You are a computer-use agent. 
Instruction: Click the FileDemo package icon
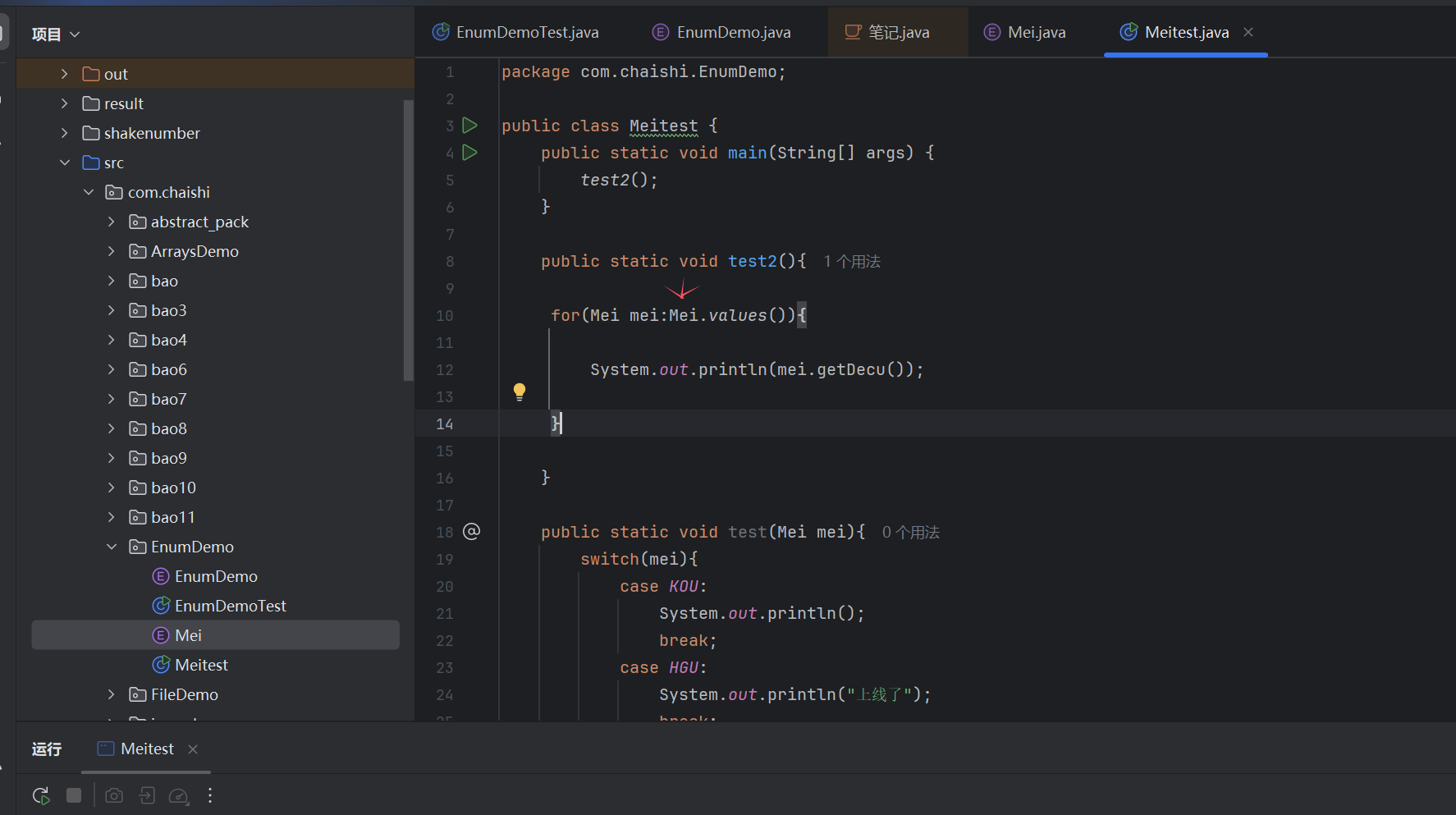coord(138,694)
